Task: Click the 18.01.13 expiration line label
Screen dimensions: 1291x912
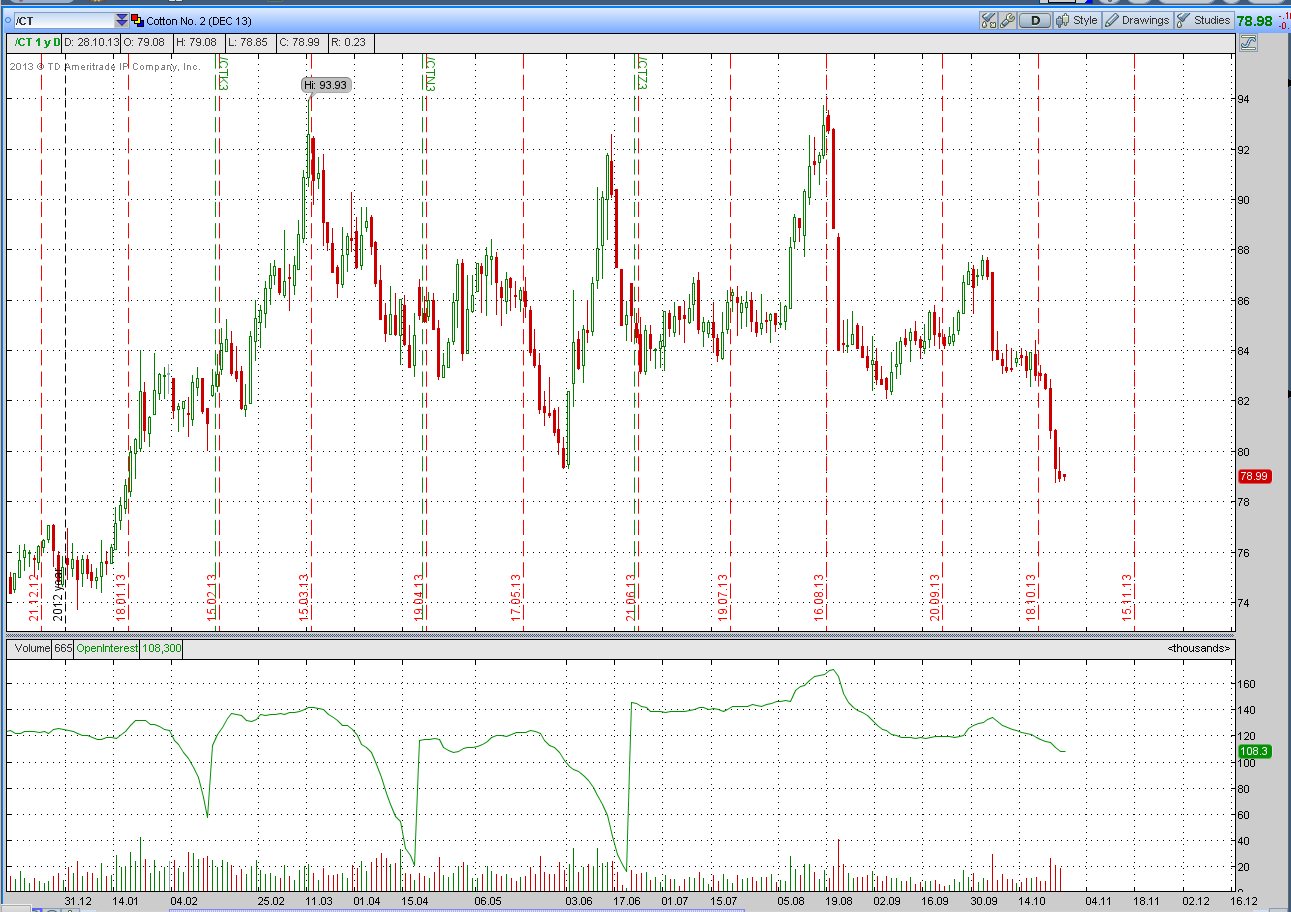Action: [x=121, y=598]
